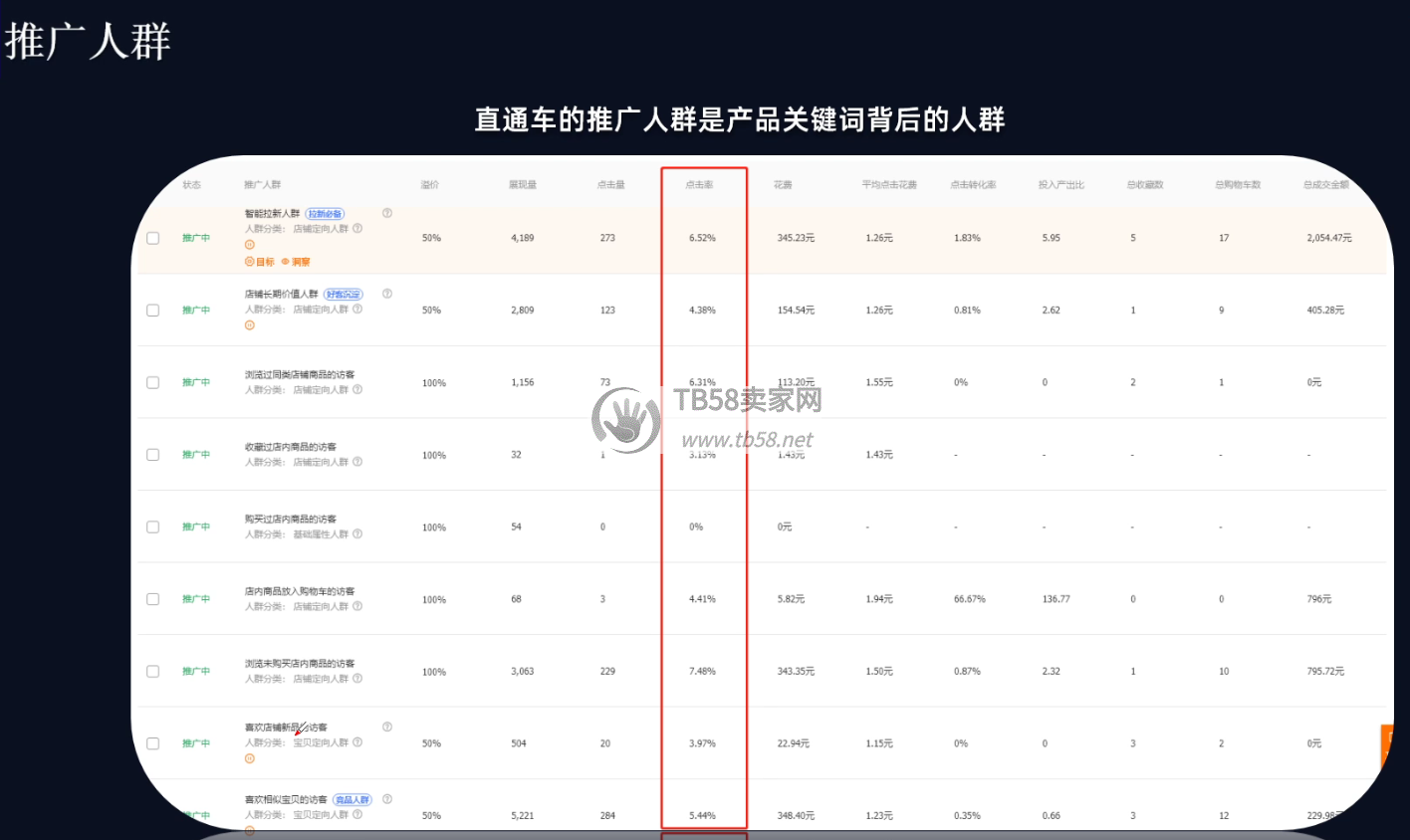Image resolution: width=1410 pixels, height=840 pixels.
Task: Tick checkbox for 购买过店内商品的访客 row
Action: coord(153,526)
